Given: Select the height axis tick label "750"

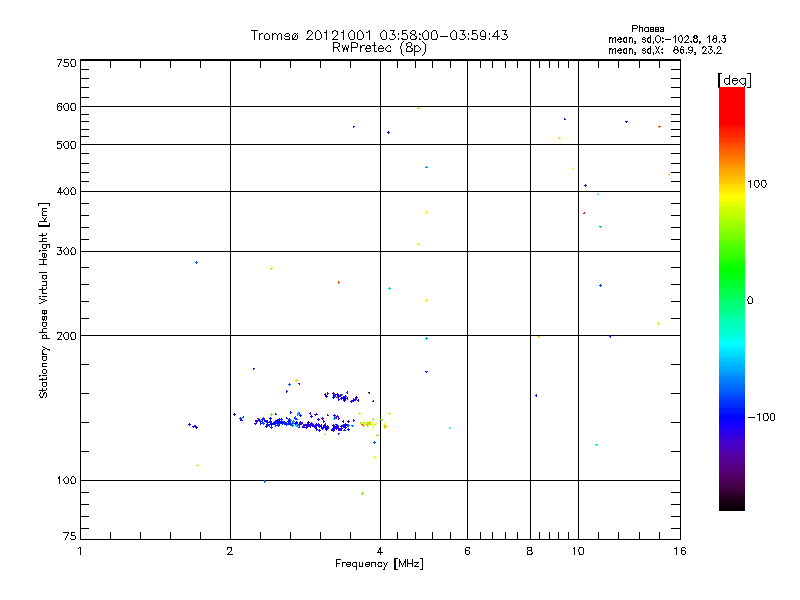Looking at the screenshot, I should pyautogui.click(x=67, y=63).
